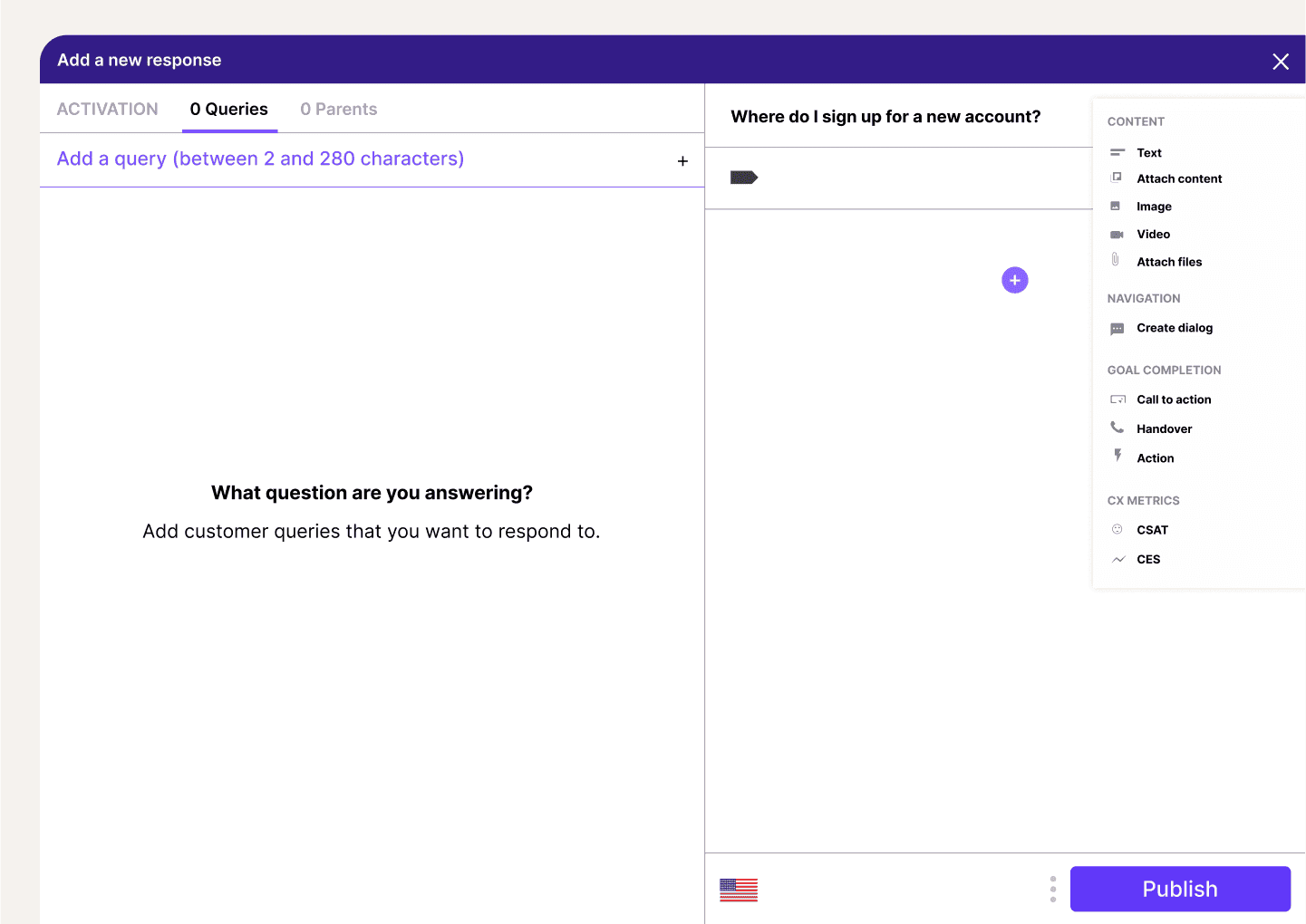The image size is (1306, 924).
Task: Expand the dark tag element under the question
Action: pos(743,178)
